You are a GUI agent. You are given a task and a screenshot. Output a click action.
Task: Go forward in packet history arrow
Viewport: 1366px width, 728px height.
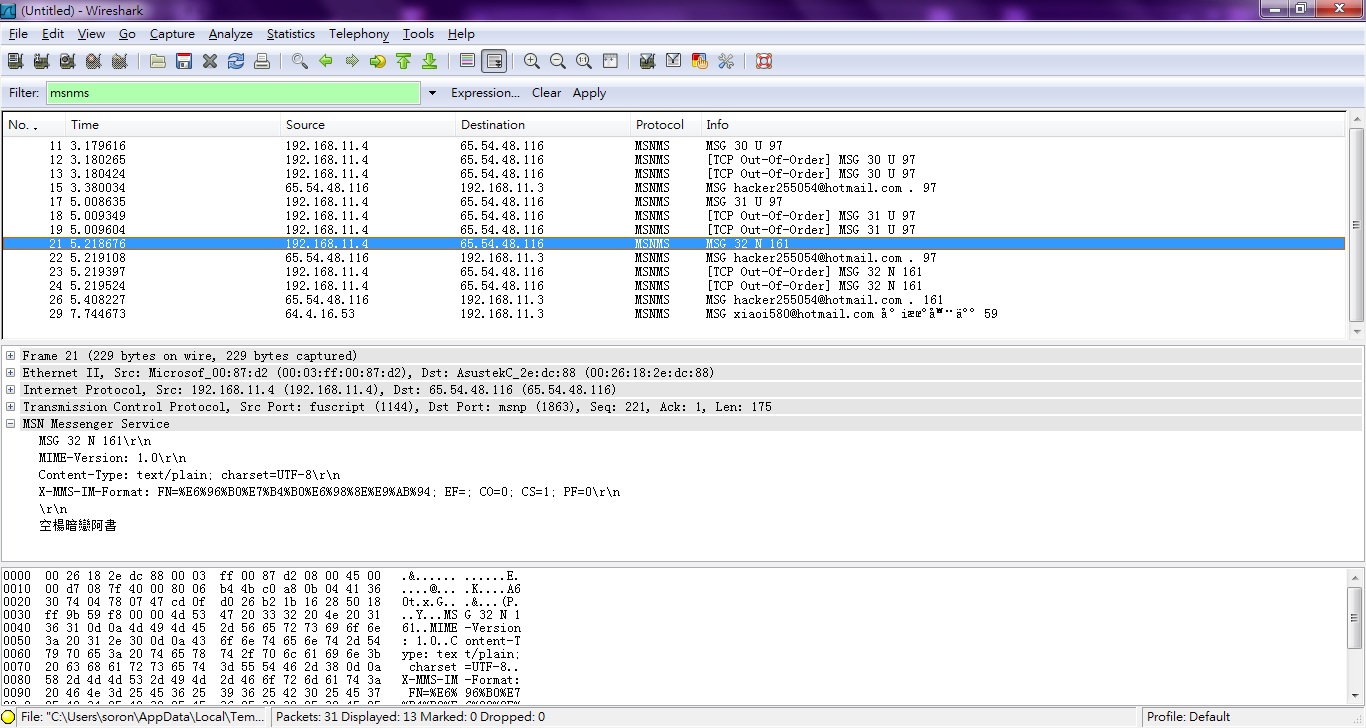pyautogui.click(x=352, y=61)
